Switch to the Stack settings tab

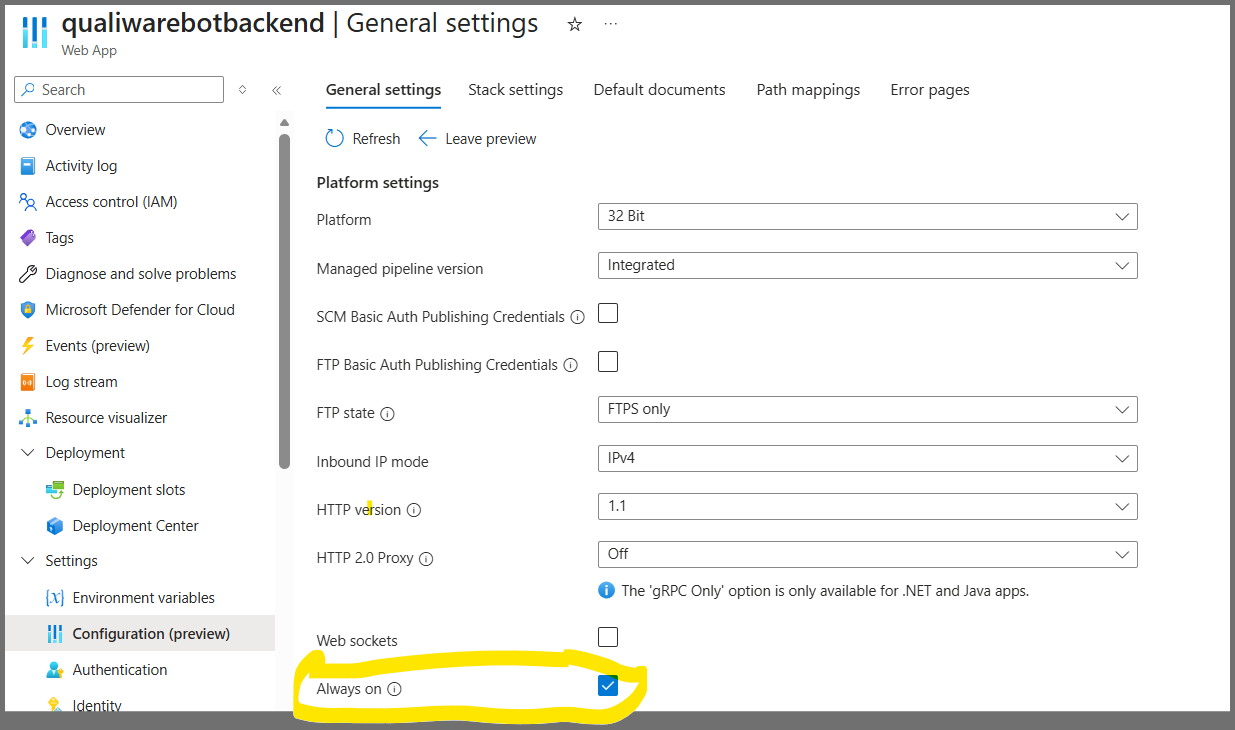(515, 90)
